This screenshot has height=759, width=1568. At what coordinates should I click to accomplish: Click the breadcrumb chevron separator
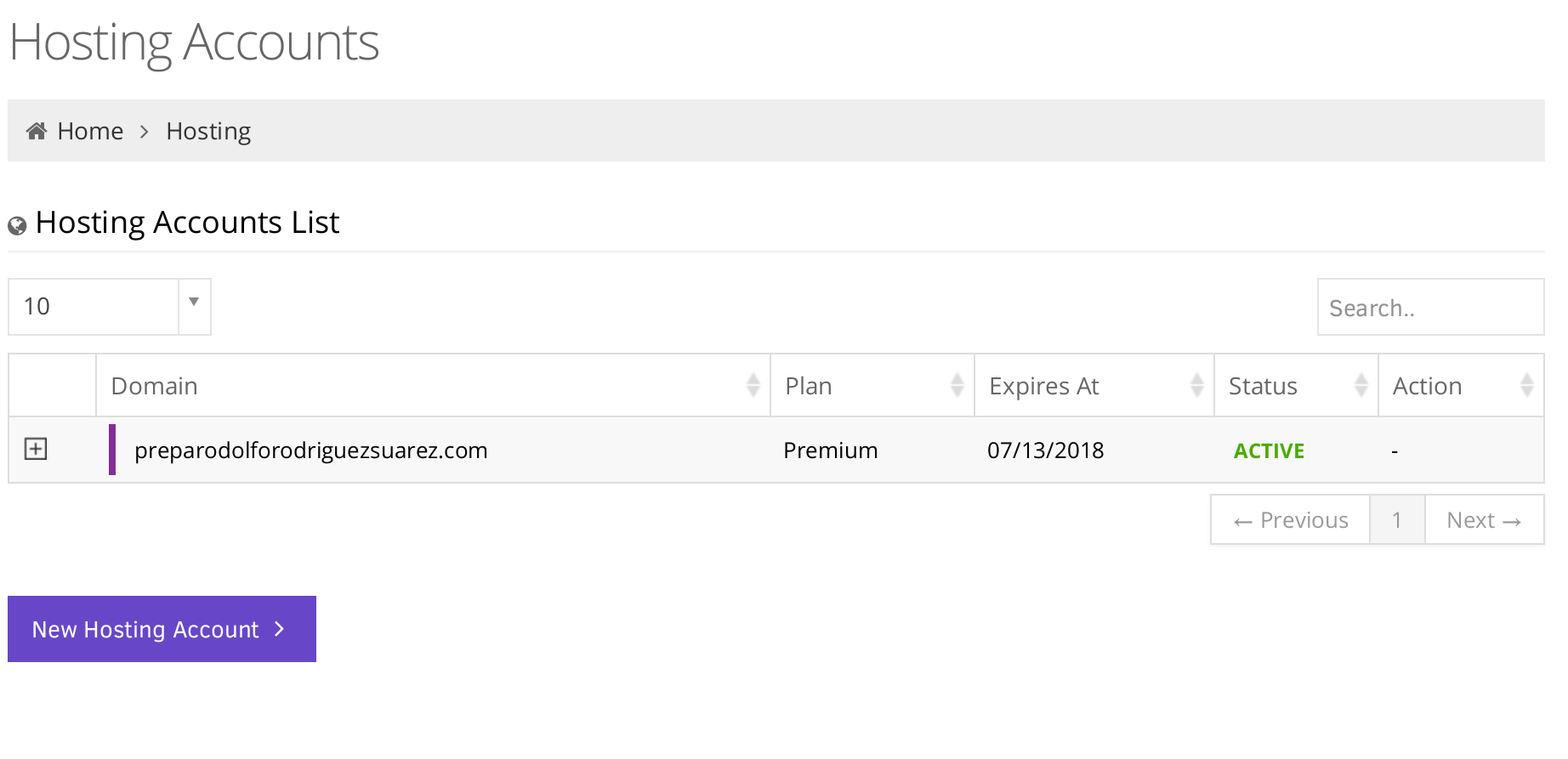tap(145, 132)
